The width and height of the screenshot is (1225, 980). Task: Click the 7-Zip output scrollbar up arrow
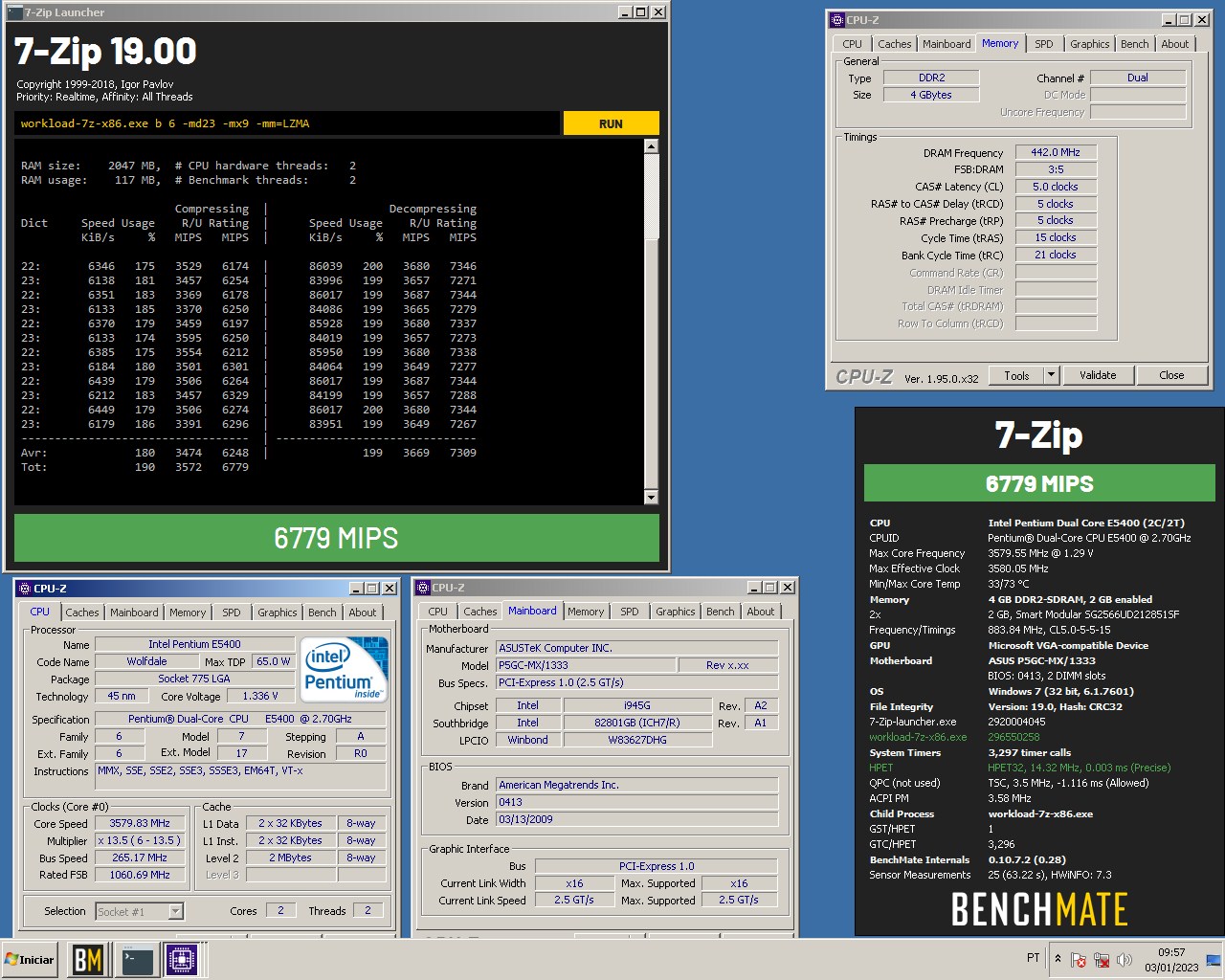[651, 146]
